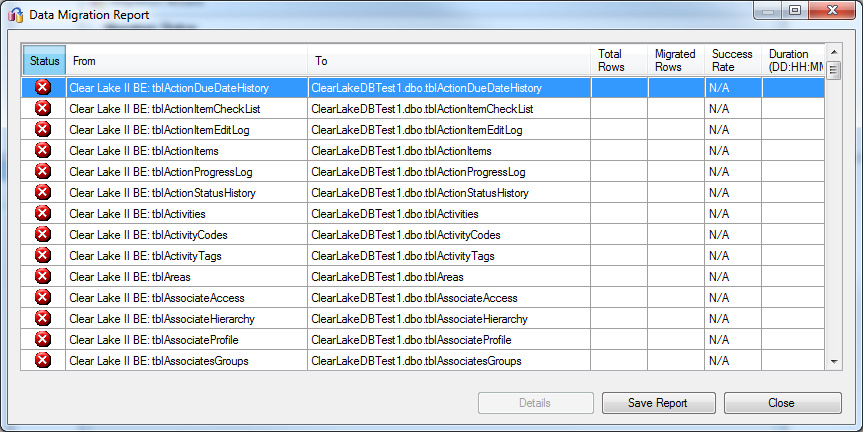Select 'Clear Lake II BE: tblAssociateAccess' cell
The width and height of the screenshot is (863, 432).
click(187, 297)
